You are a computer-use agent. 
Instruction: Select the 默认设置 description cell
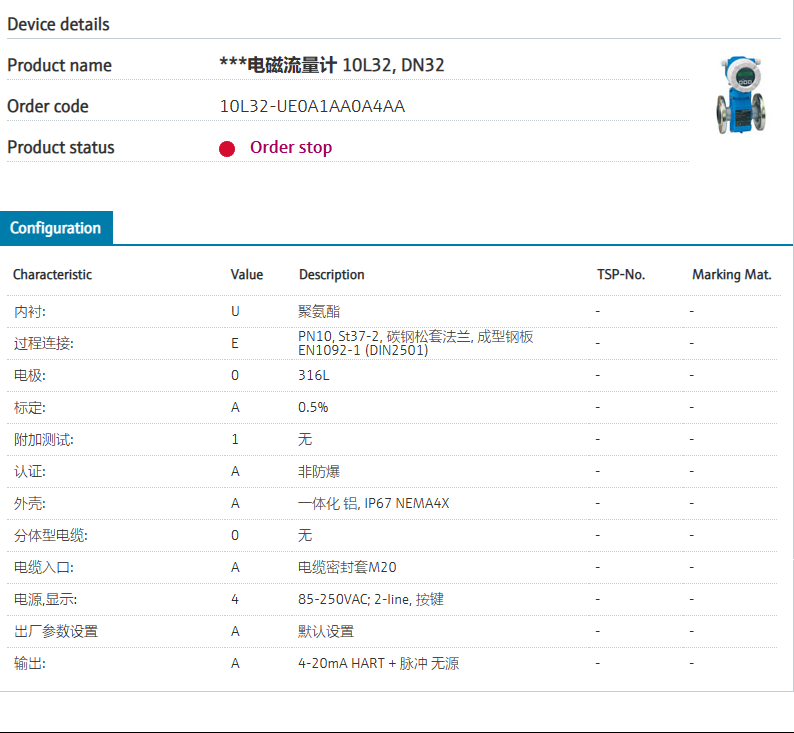point(326,631)
